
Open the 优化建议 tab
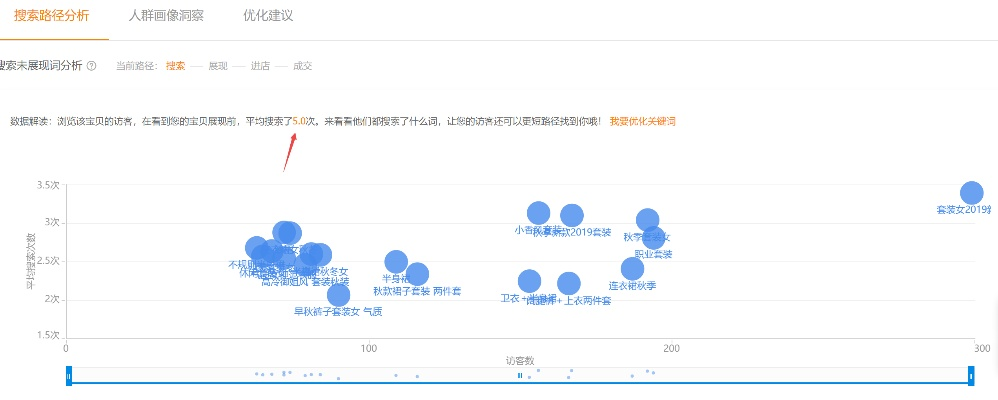(x=268, y=16)
